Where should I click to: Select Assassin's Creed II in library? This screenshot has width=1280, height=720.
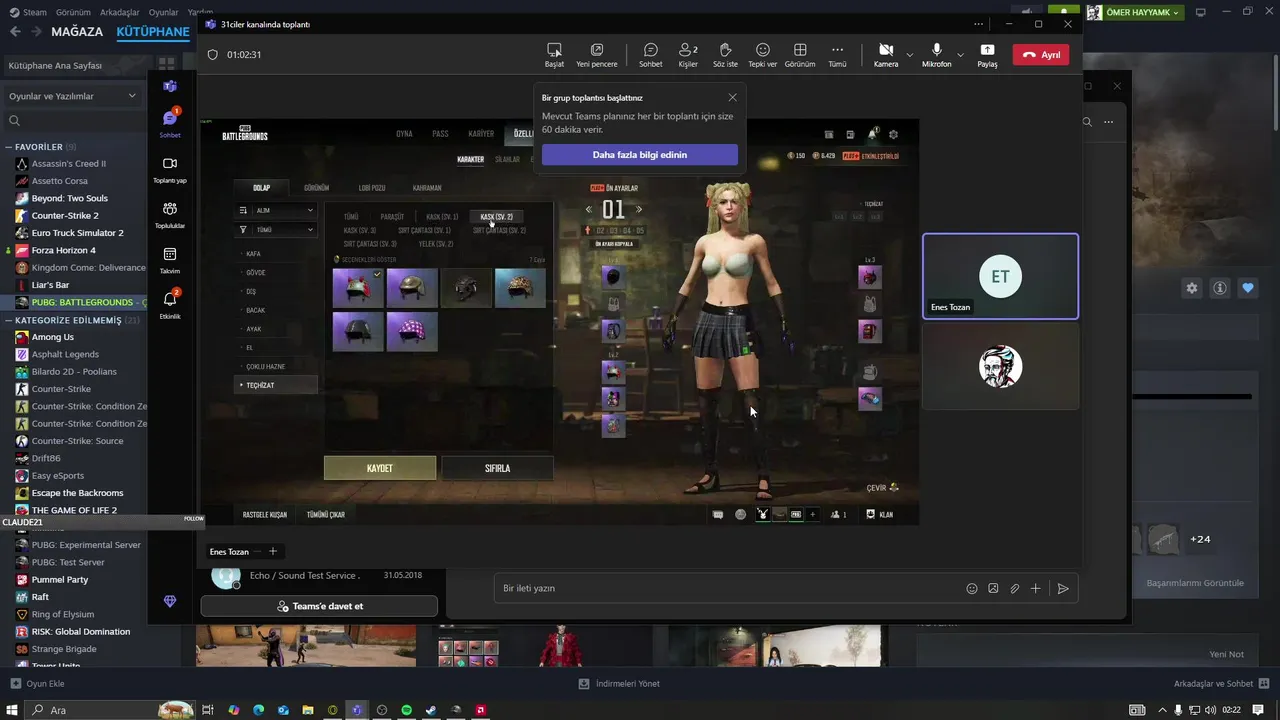(68, 163)
